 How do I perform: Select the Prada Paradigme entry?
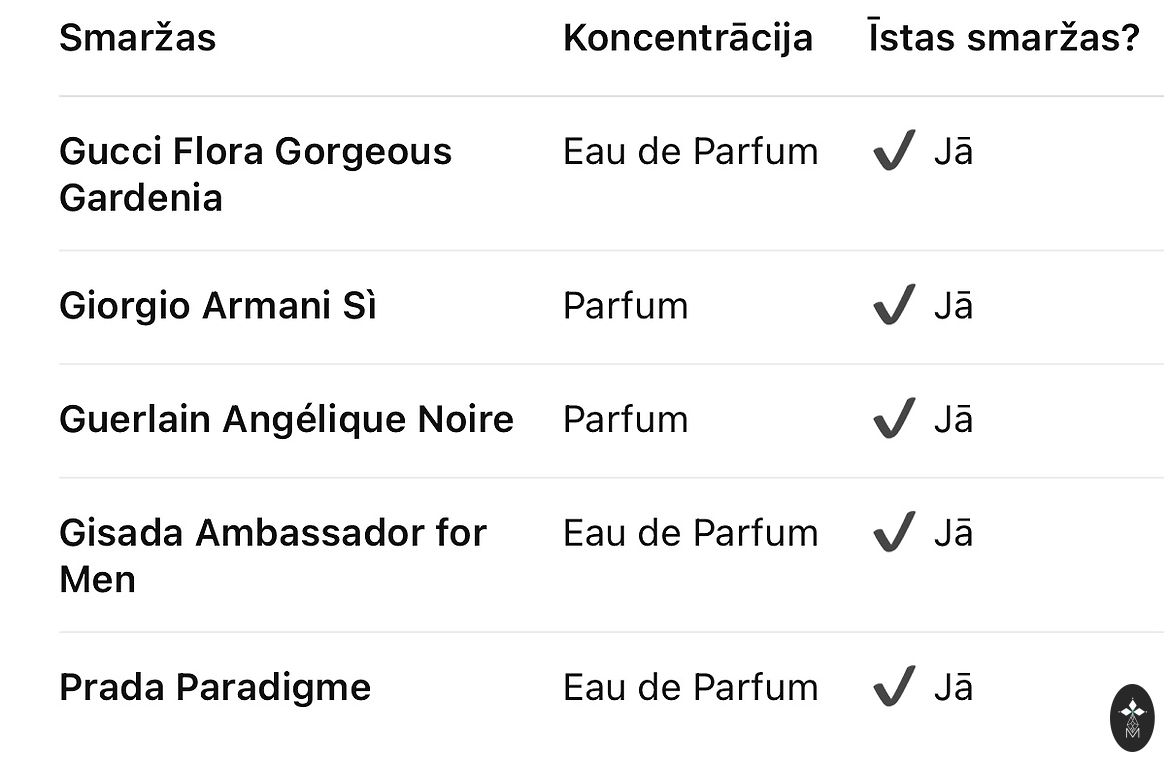[215, 687]
